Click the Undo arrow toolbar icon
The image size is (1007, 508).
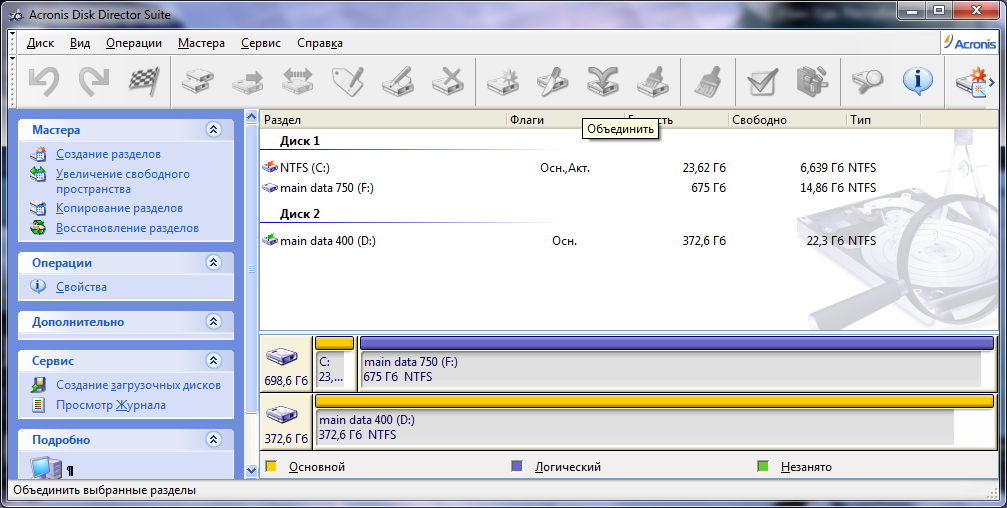[x=44, y=82]
